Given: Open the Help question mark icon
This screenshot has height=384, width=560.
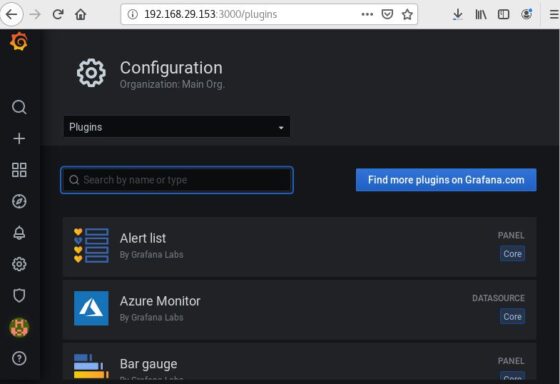Looking at the screenshot, I should click(x=19, y=358).
